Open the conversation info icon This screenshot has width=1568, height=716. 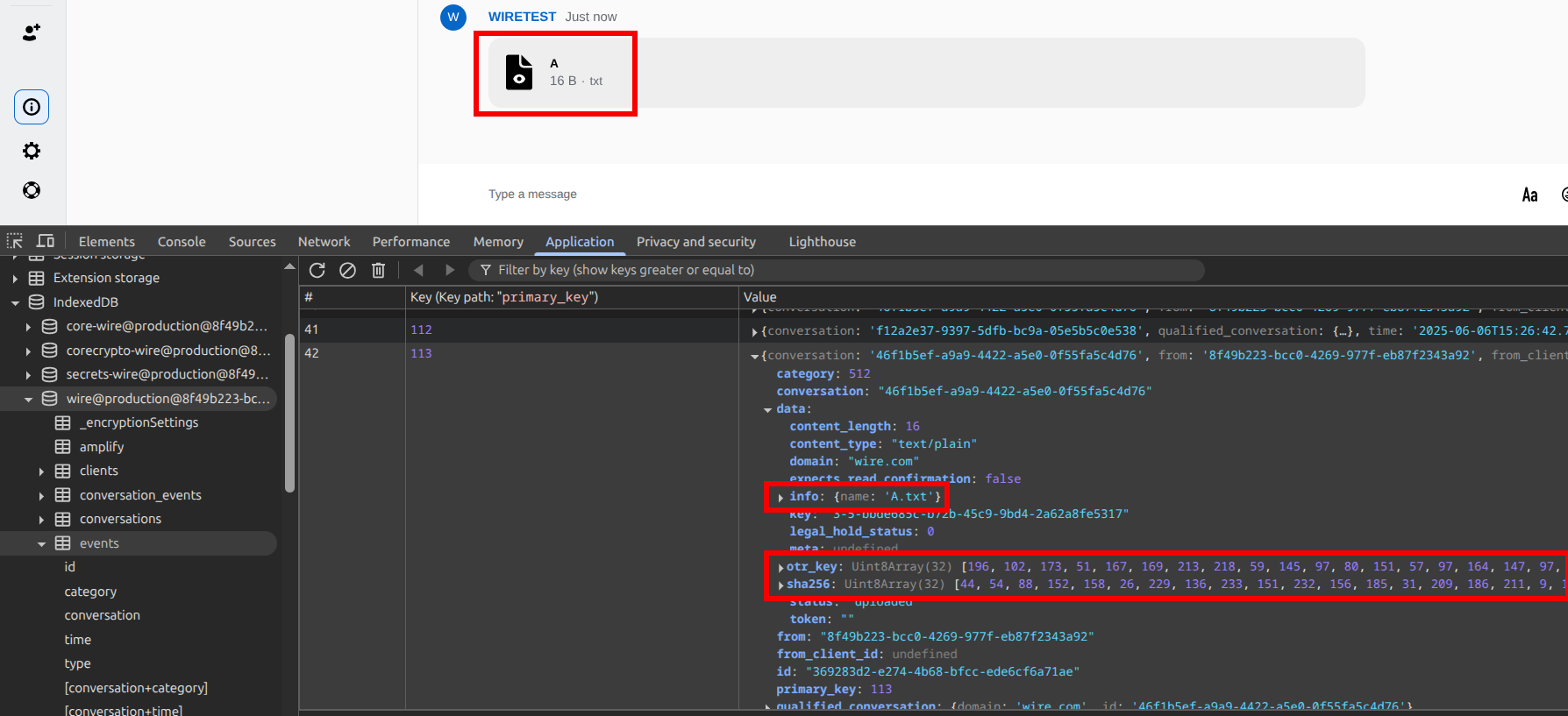click(32, 107)
